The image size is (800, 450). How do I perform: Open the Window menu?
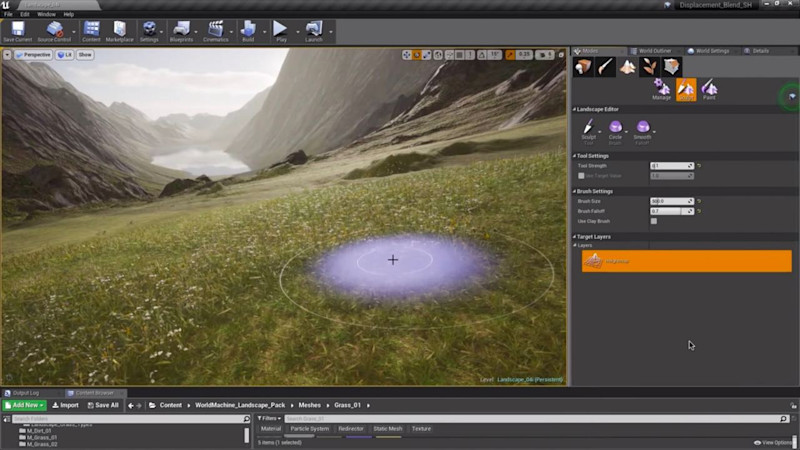pyautogui.click(x=46, y=14)
